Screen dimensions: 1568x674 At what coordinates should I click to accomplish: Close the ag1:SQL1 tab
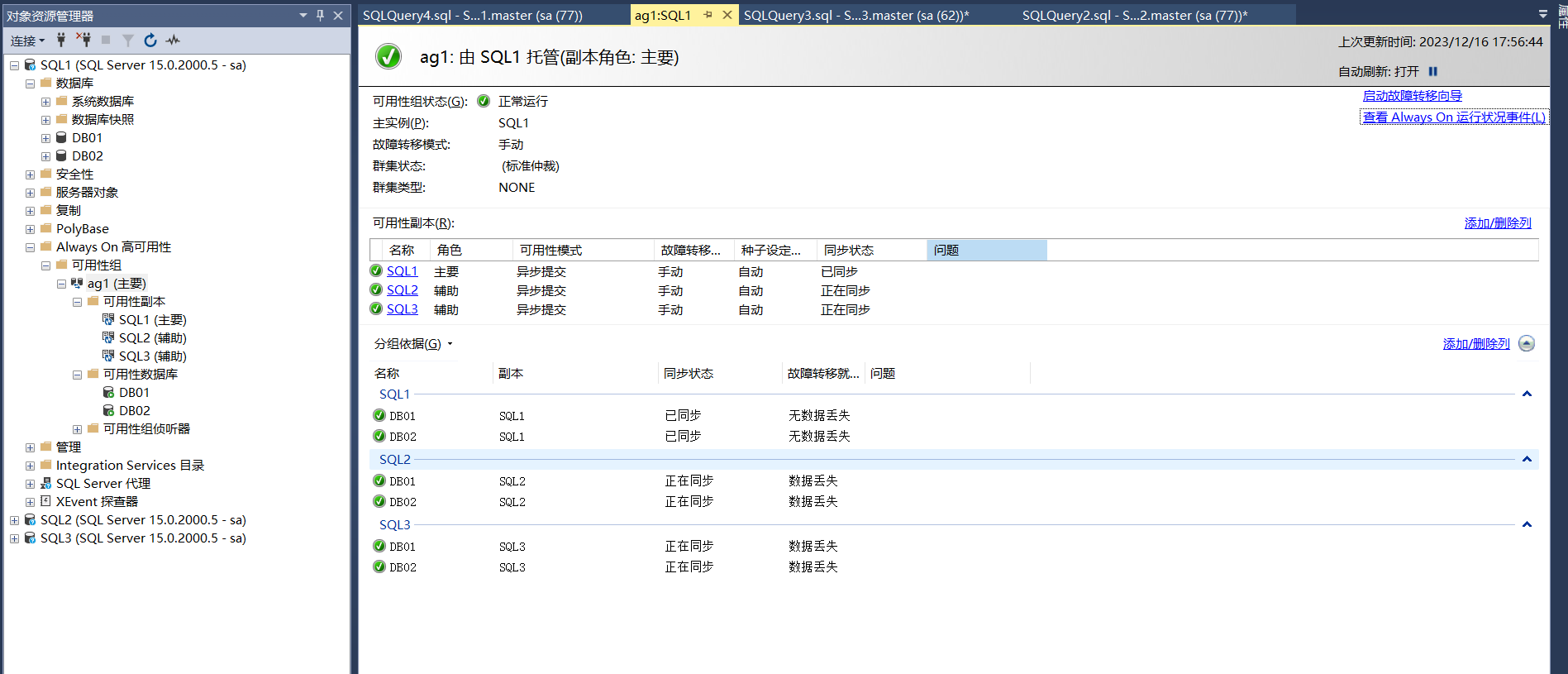pos(727,15)
